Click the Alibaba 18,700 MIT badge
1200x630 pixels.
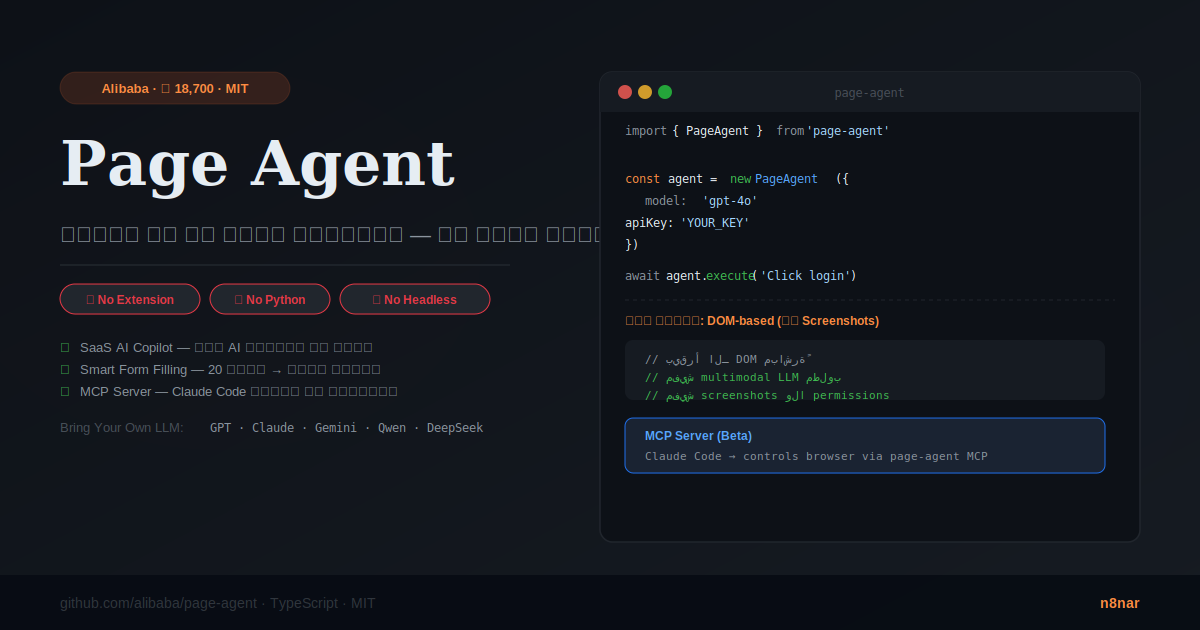(175, 88)
